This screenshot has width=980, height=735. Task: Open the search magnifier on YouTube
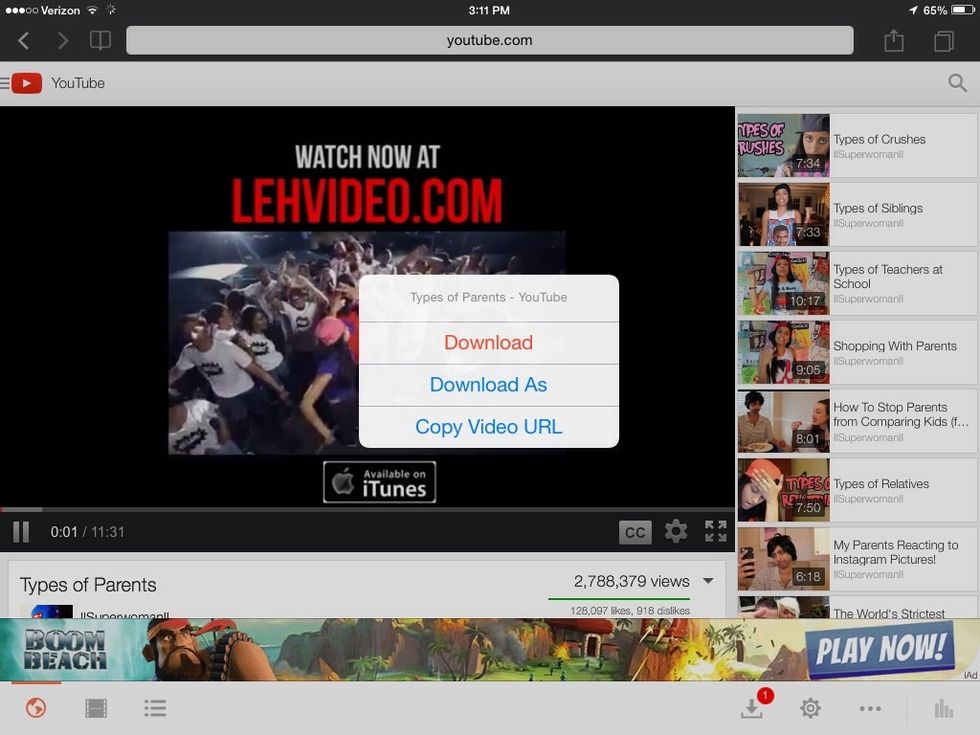pyautogui.click(x=956, y=84)
